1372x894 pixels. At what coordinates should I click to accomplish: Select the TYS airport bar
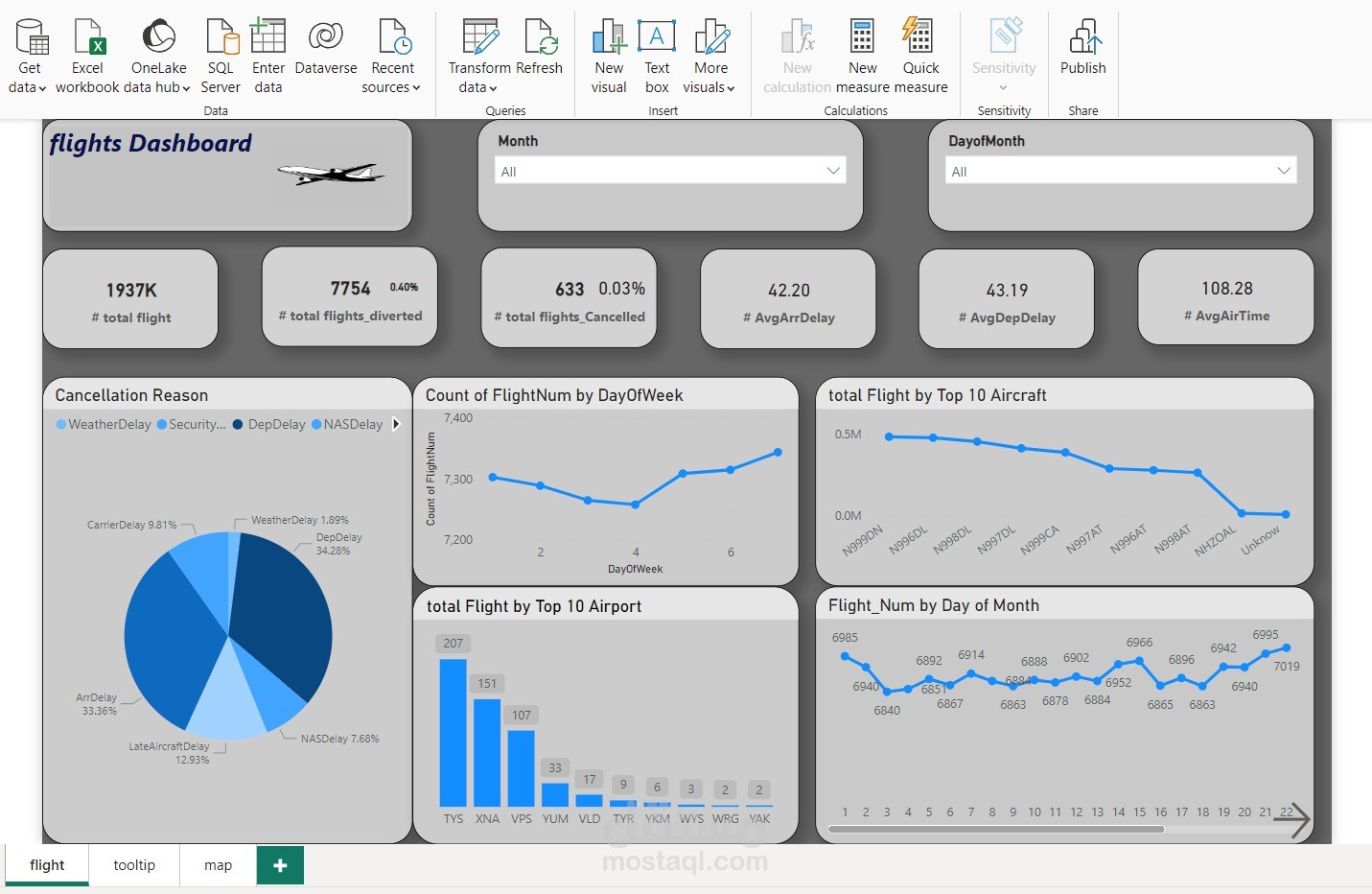click(x=453, y=733)
